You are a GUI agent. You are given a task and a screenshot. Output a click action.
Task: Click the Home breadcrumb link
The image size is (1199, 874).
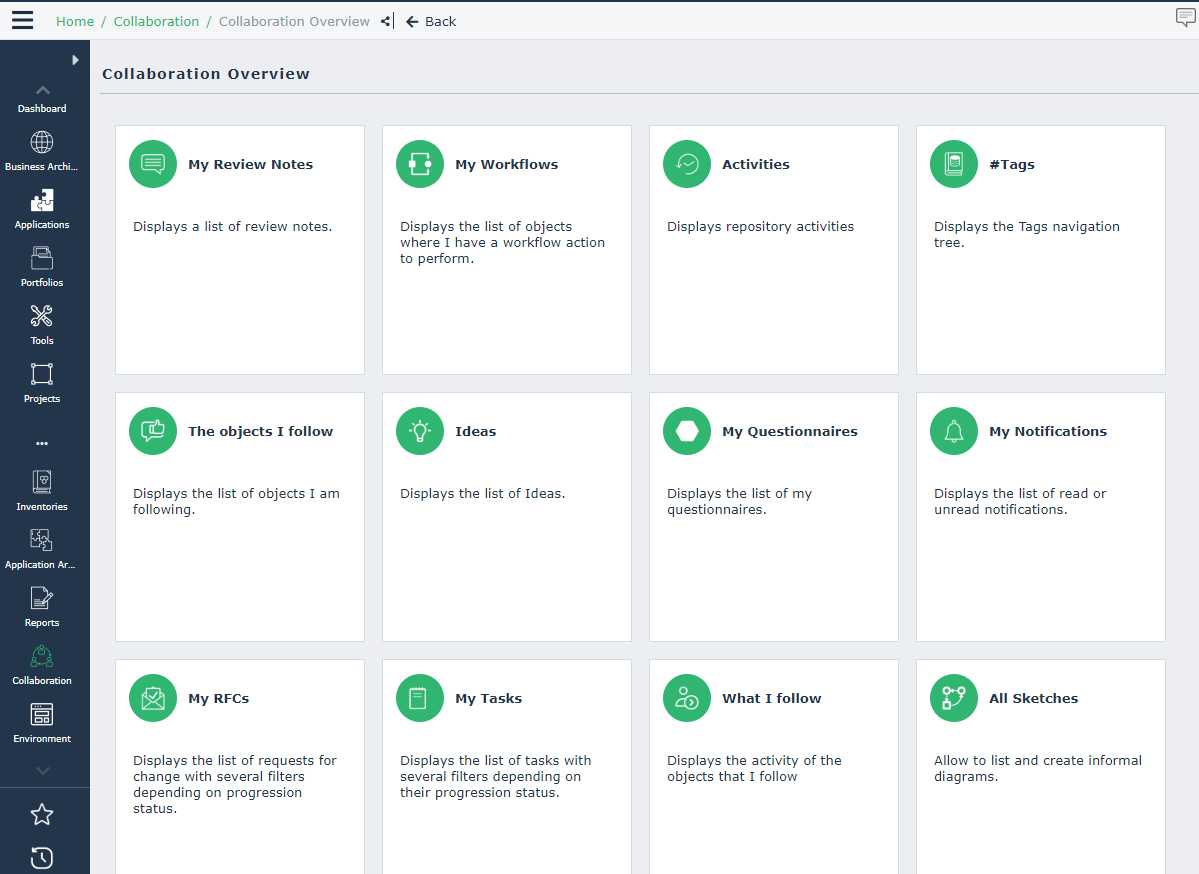point(75,21)
